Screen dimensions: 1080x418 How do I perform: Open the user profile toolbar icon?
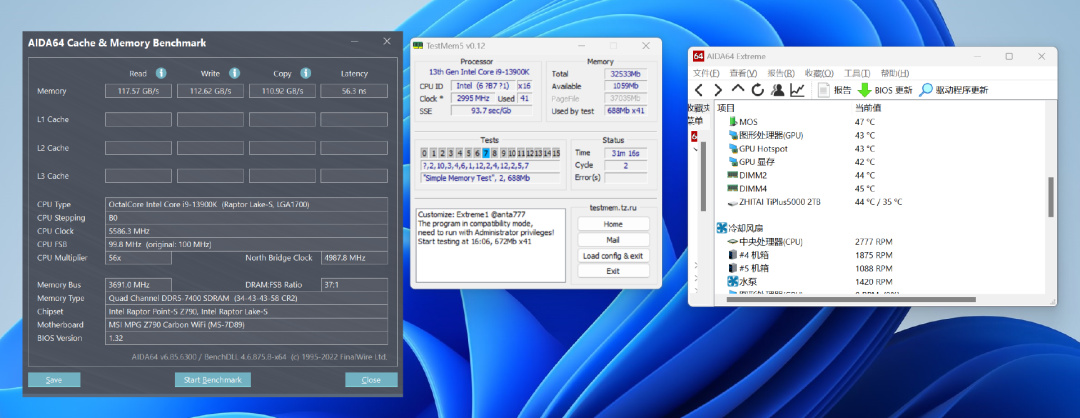point(776,90)
